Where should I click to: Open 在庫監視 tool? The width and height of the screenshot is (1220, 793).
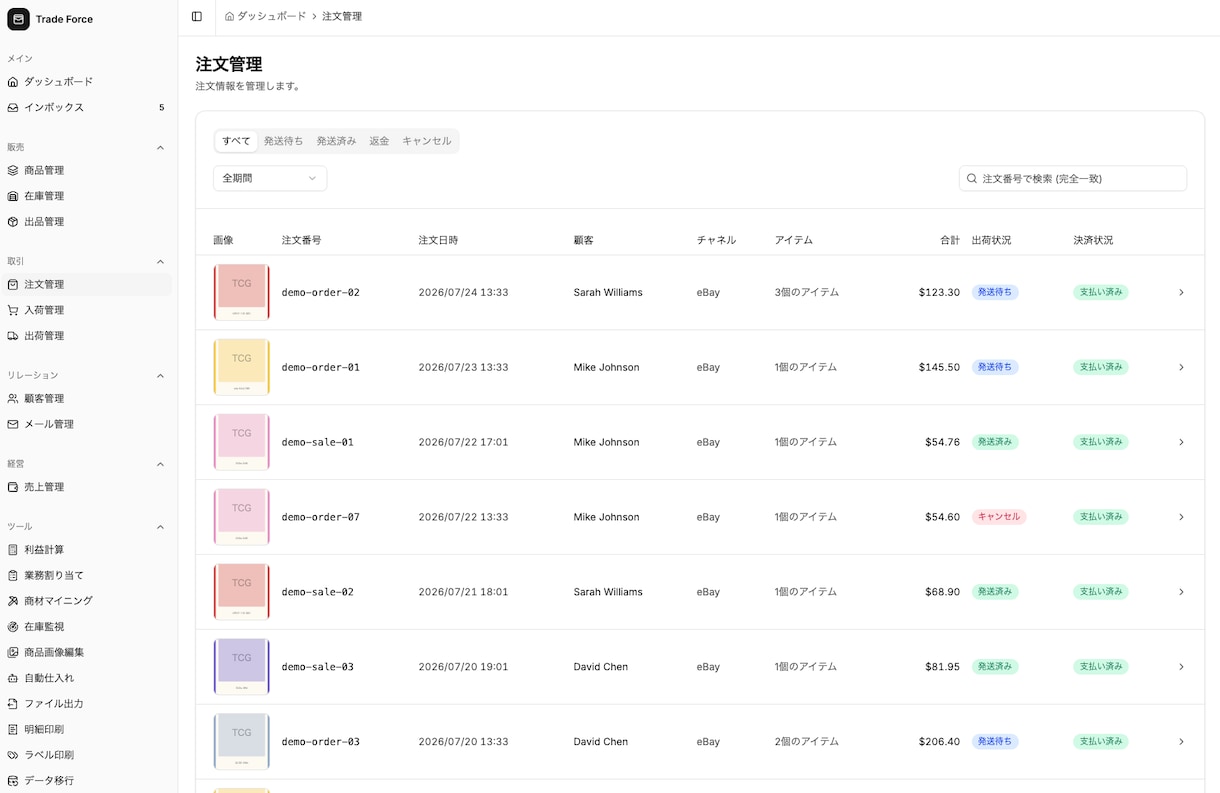click(x=88, y=627)
